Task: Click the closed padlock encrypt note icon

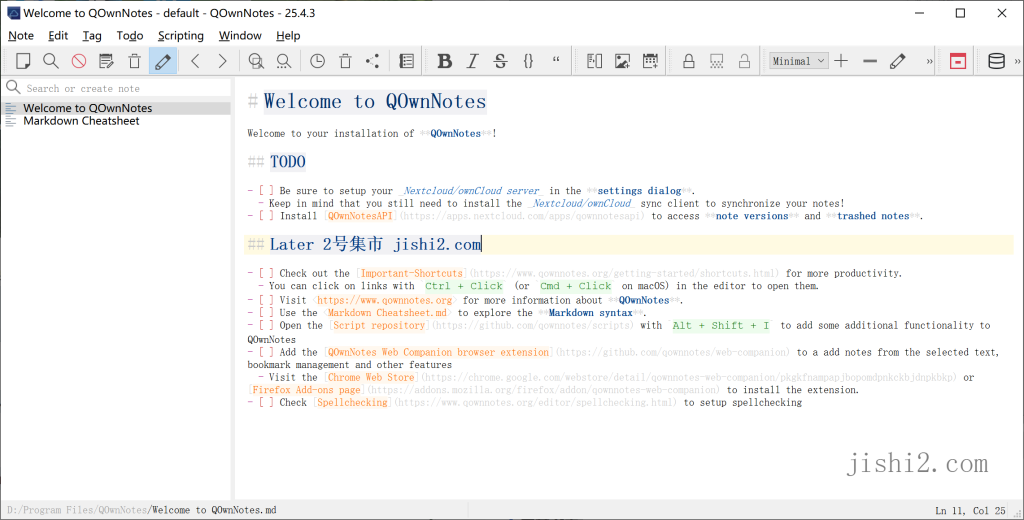Action: (688, 61)
